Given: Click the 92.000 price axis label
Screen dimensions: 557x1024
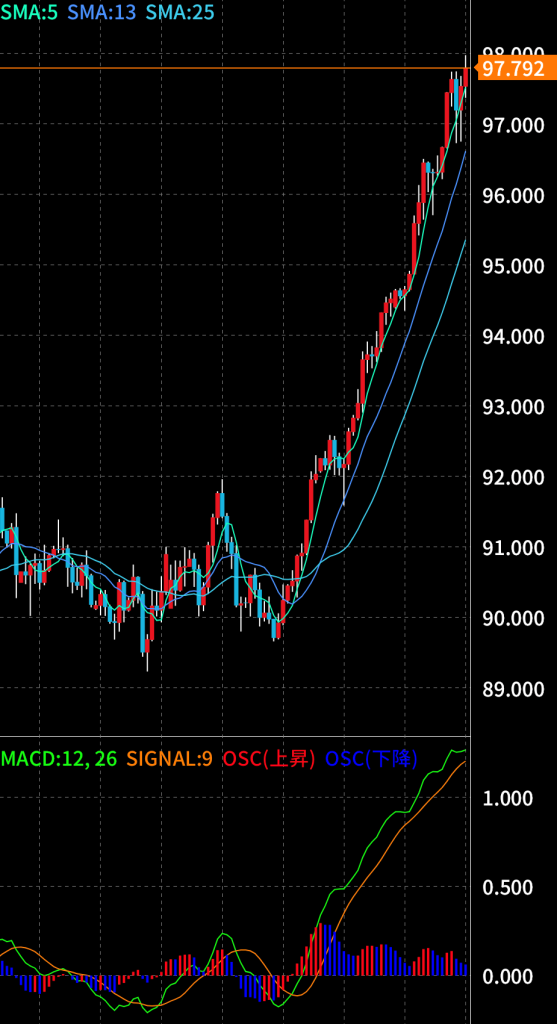Looking at the screenshot, I should tap(513, 477).
